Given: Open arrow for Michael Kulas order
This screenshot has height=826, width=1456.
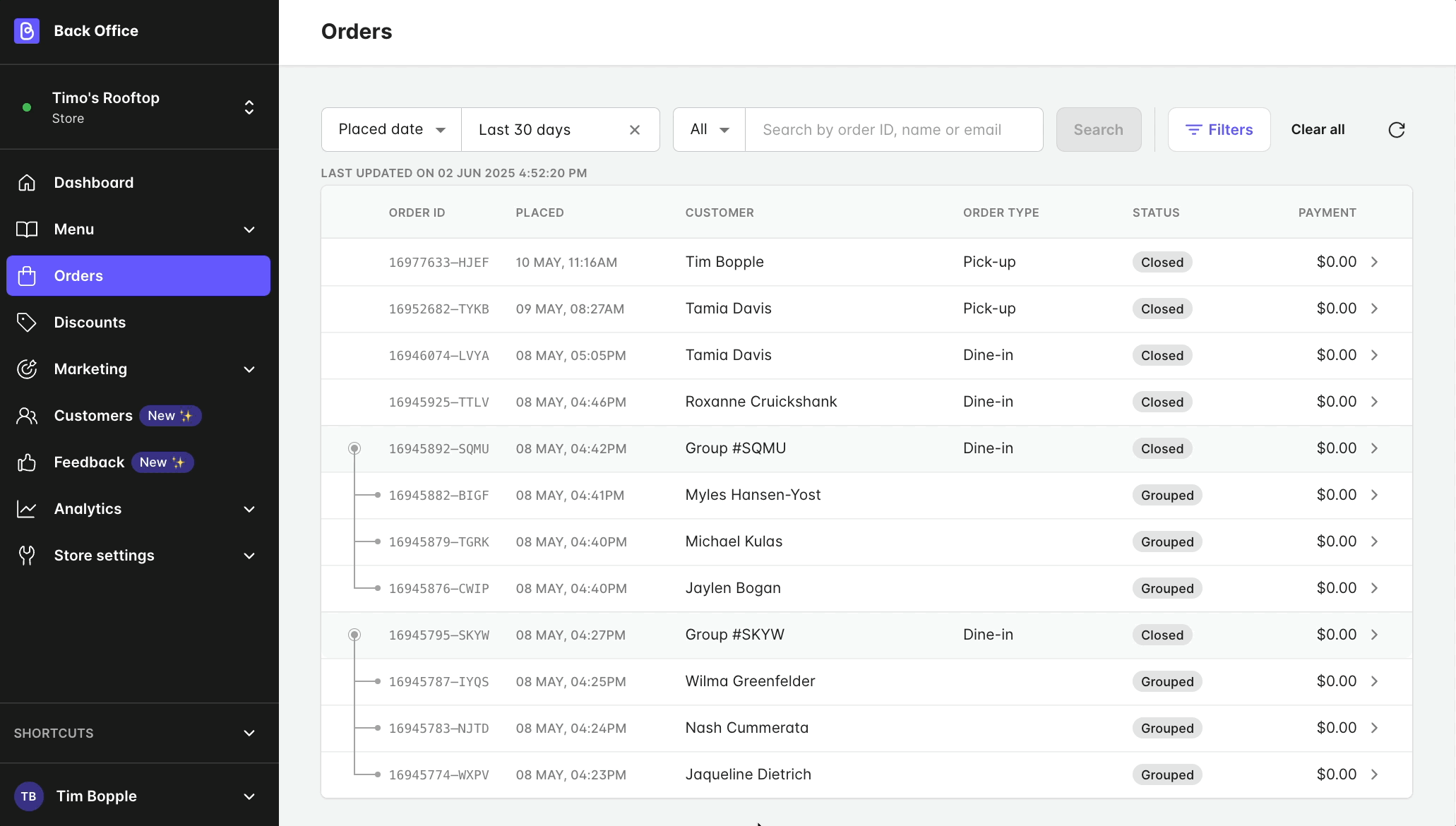Looking at the screenshot, I should pyautogui.click(x=1375, y=541).
